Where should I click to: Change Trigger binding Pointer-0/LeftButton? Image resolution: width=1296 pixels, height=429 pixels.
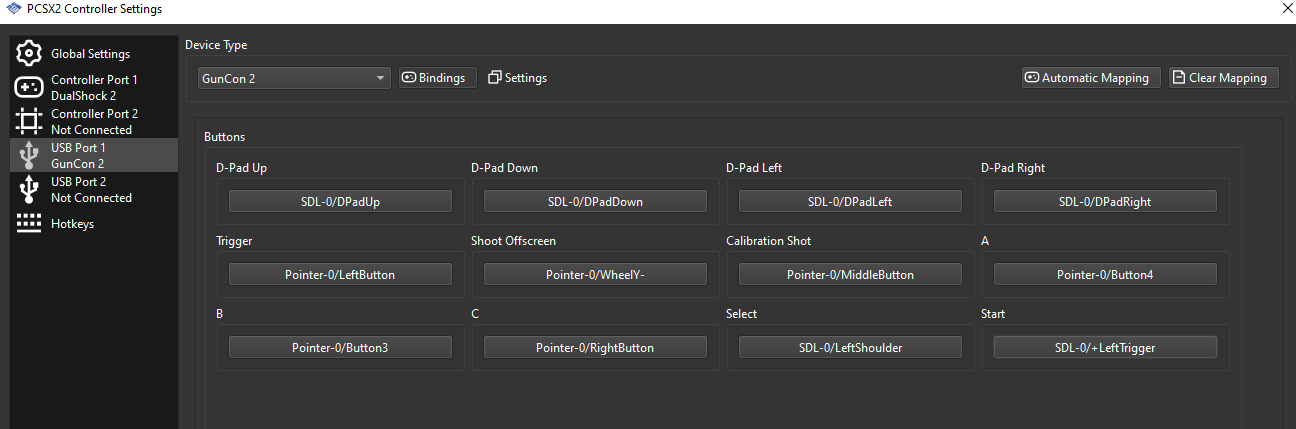tap(340, 274)
